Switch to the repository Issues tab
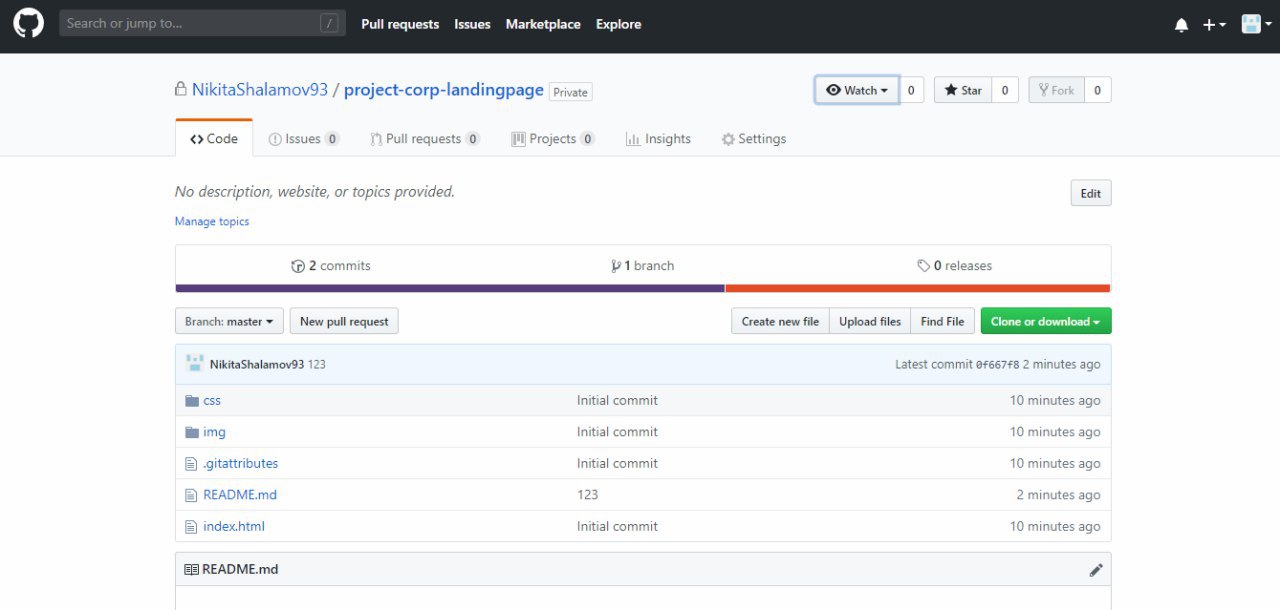The image size is (1280, 610). point(304,139)
